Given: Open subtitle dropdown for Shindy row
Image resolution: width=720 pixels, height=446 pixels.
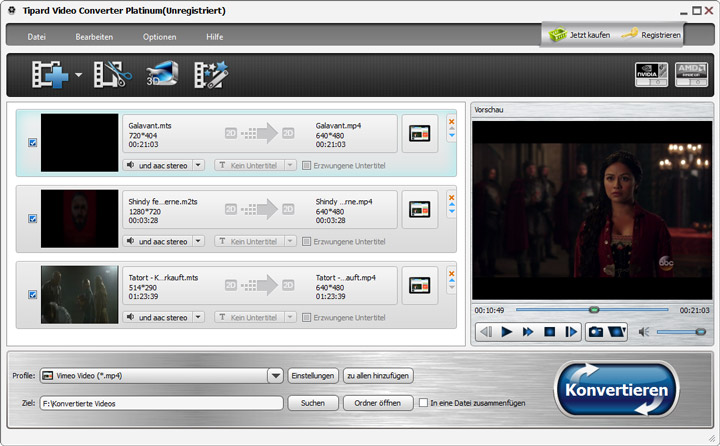Looking at the screenshot, I should (290, 241).
